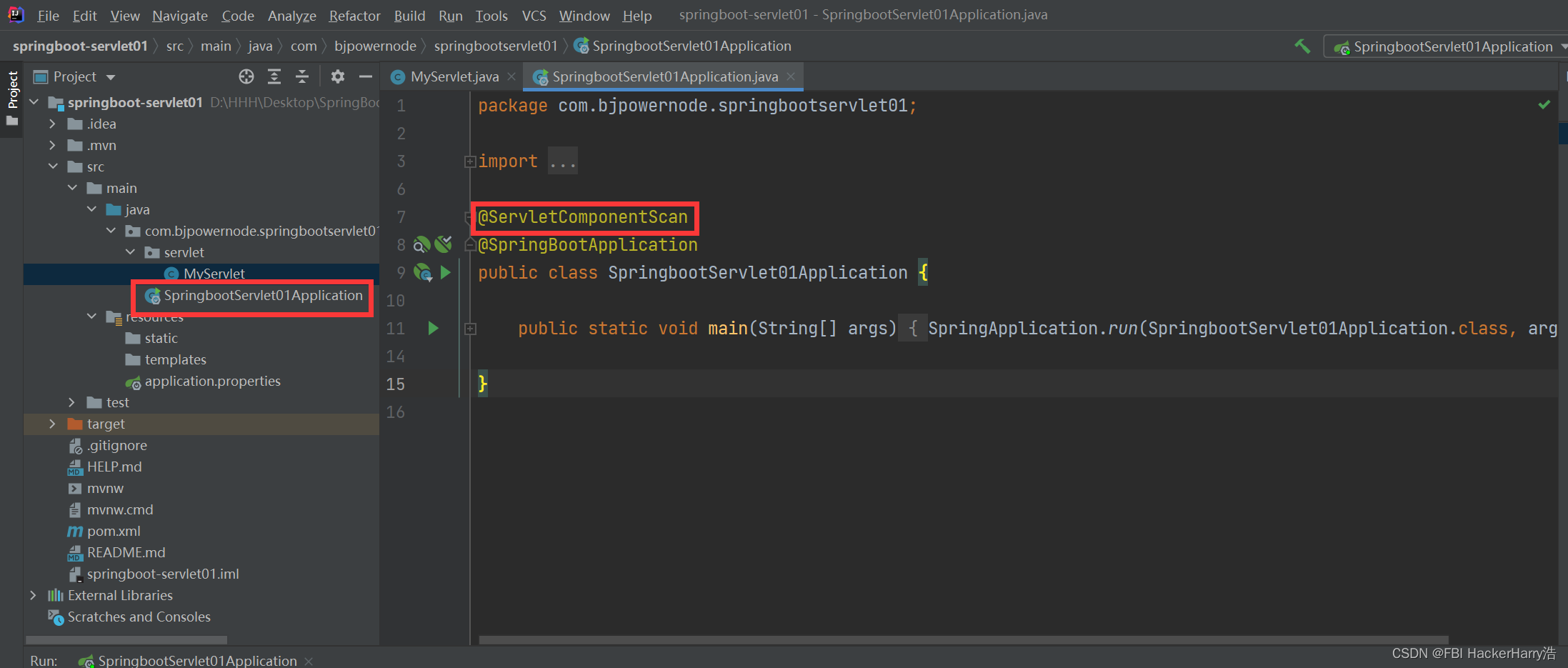Run the main method via gutter play icon

point(433,328)
